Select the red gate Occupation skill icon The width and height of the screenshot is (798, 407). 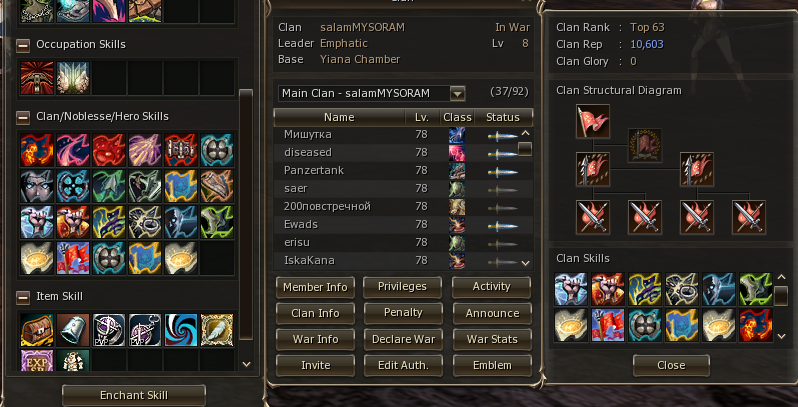pos(37,78)
